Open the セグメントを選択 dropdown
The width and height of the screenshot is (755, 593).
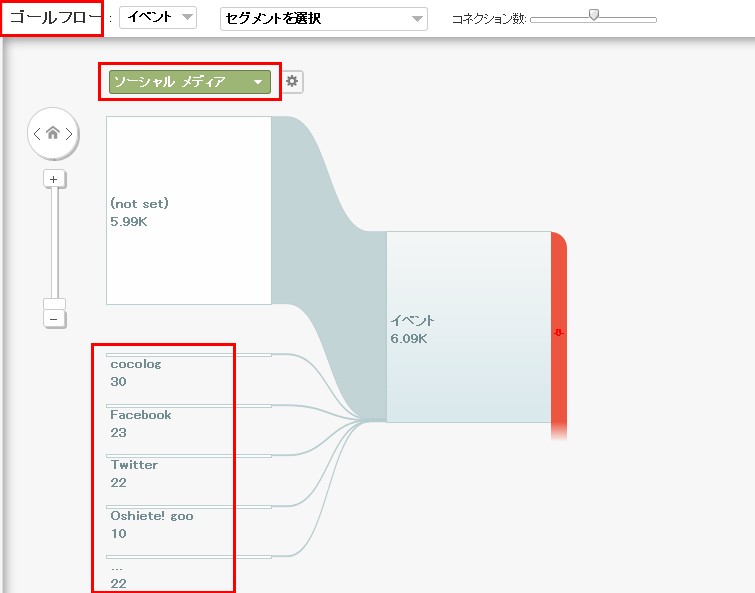click(323, 19)
